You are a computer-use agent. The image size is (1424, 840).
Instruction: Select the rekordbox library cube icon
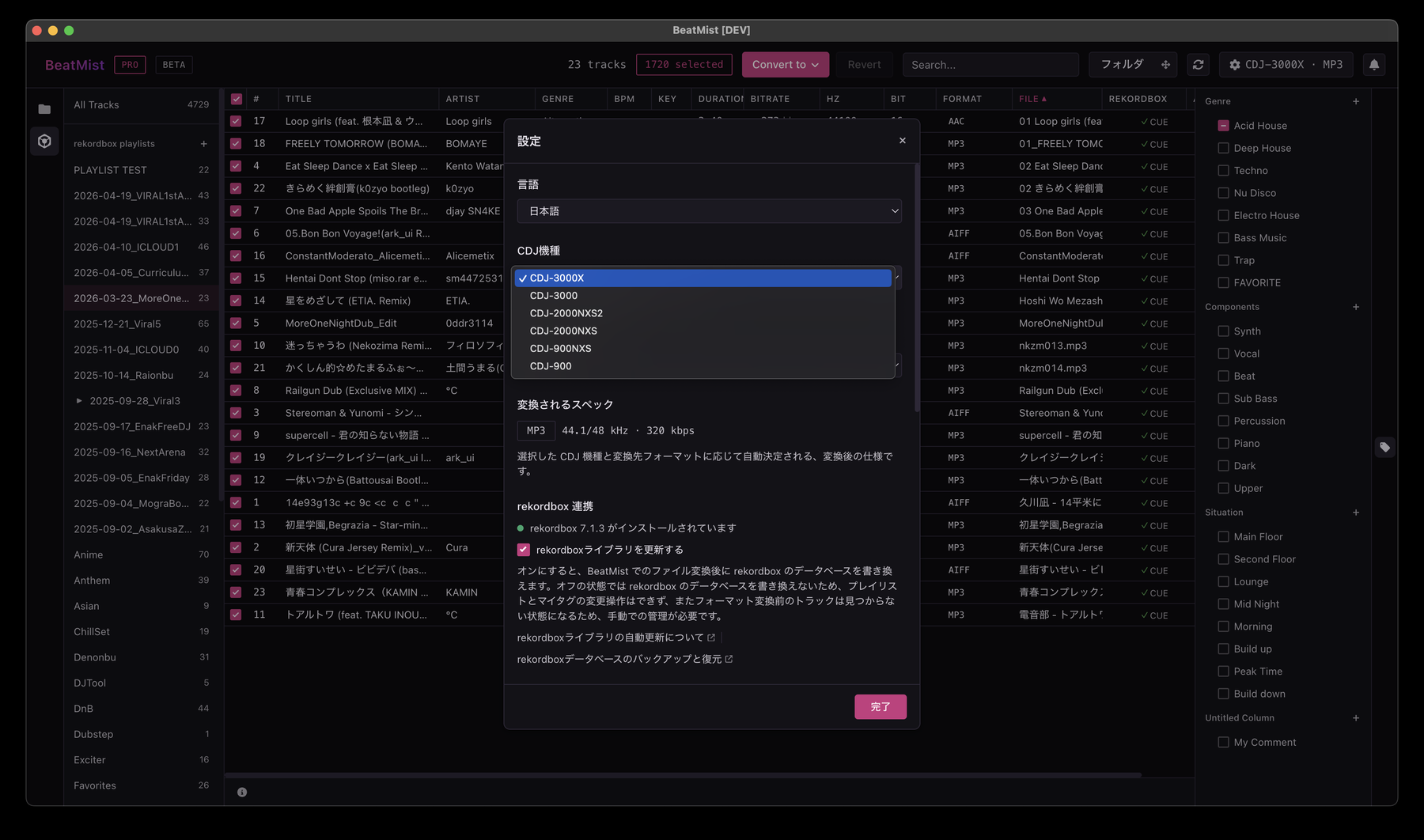(x=44, y=141)
